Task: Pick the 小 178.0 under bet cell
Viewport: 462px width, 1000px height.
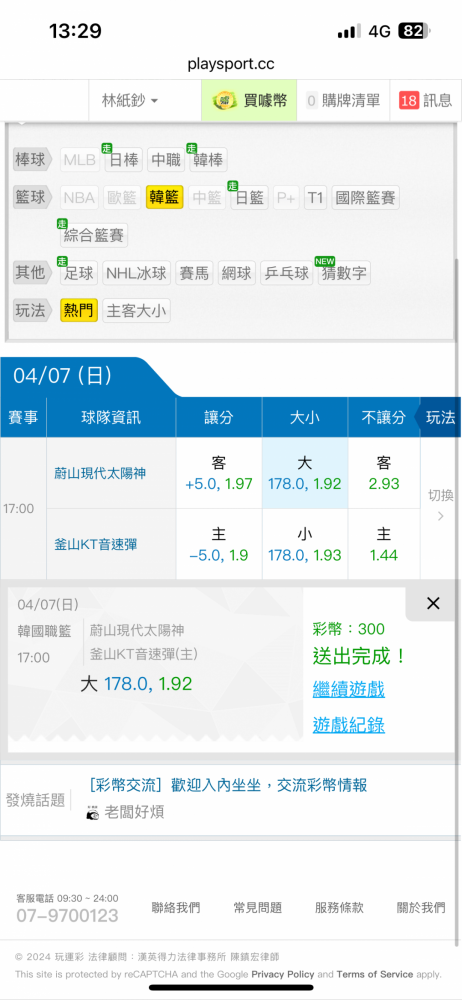Action: pos(305,544)
